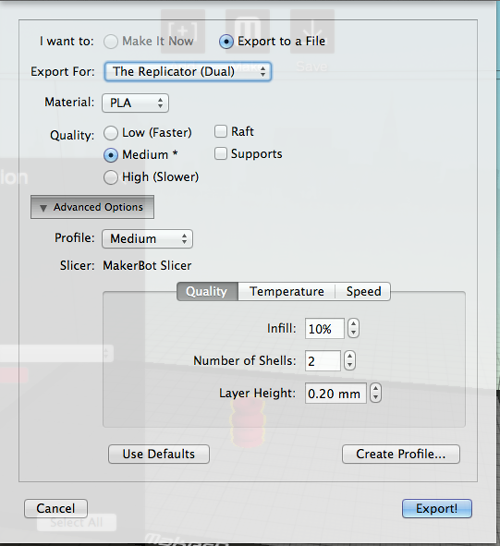Switch to the Temperature tab

pos(287,291)
